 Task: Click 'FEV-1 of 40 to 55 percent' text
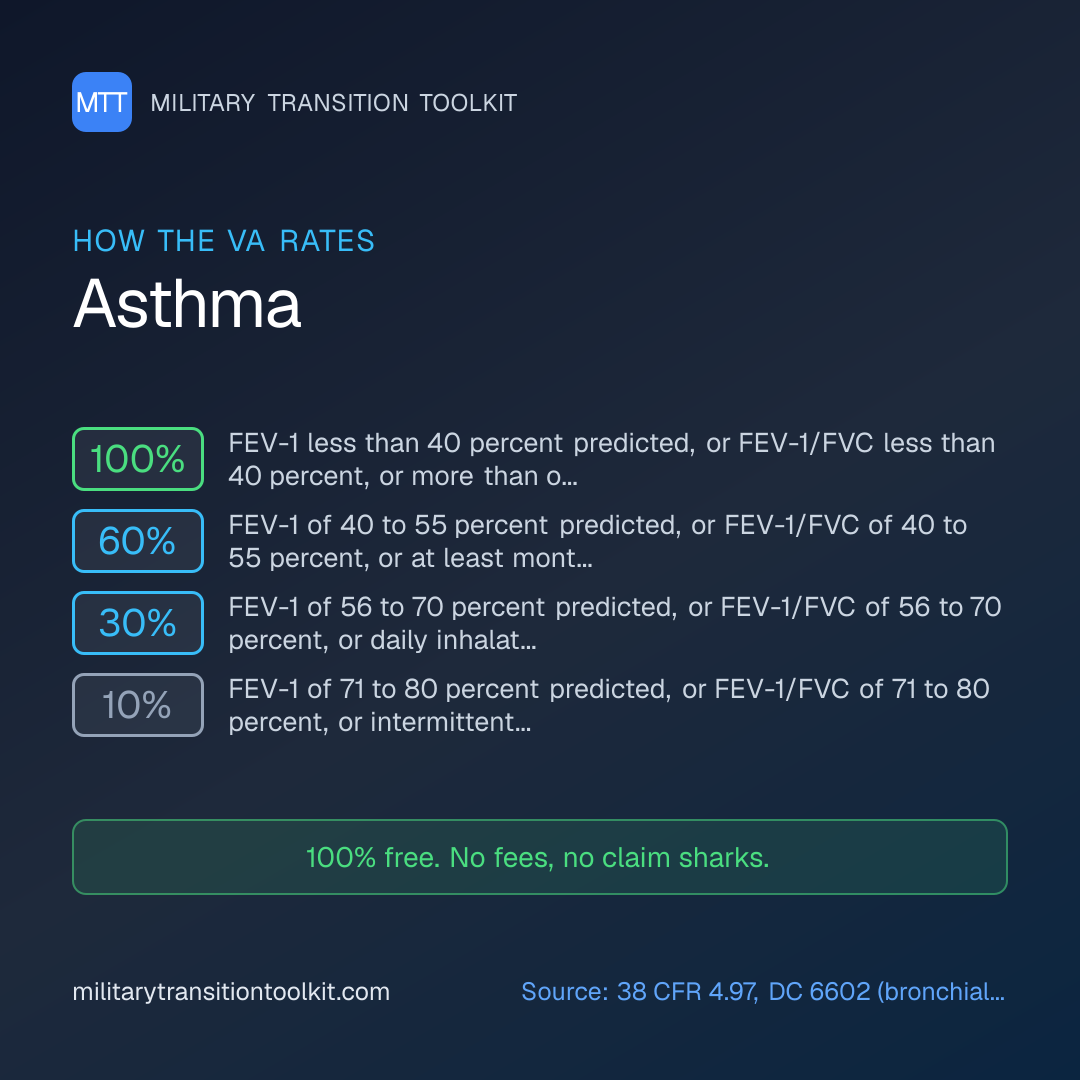(x=388, y=525)
